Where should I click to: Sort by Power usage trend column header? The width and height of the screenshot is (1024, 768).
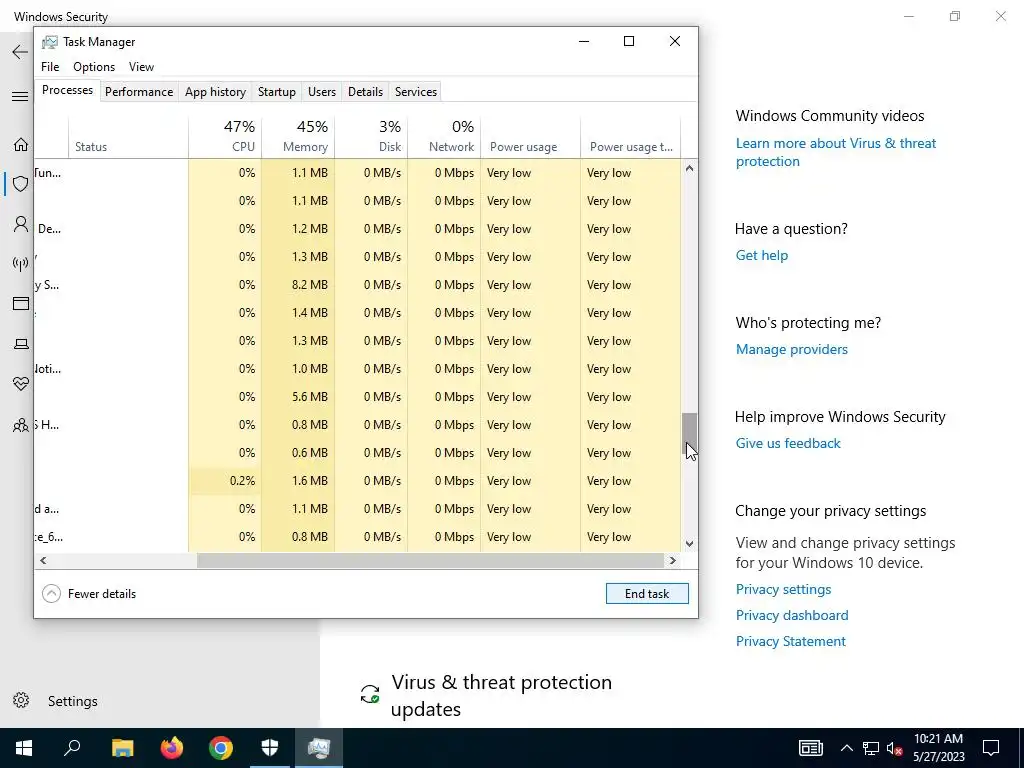pyautogui.click(x=630, y=136)
